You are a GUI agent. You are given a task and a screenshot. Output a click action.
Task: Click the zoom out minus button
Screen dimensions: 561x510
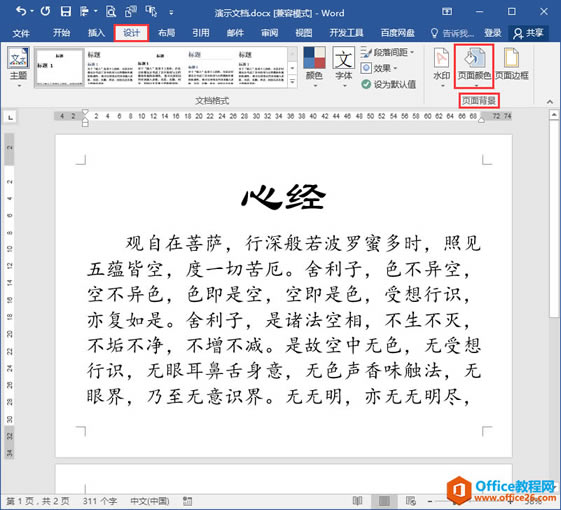point(430,501)
